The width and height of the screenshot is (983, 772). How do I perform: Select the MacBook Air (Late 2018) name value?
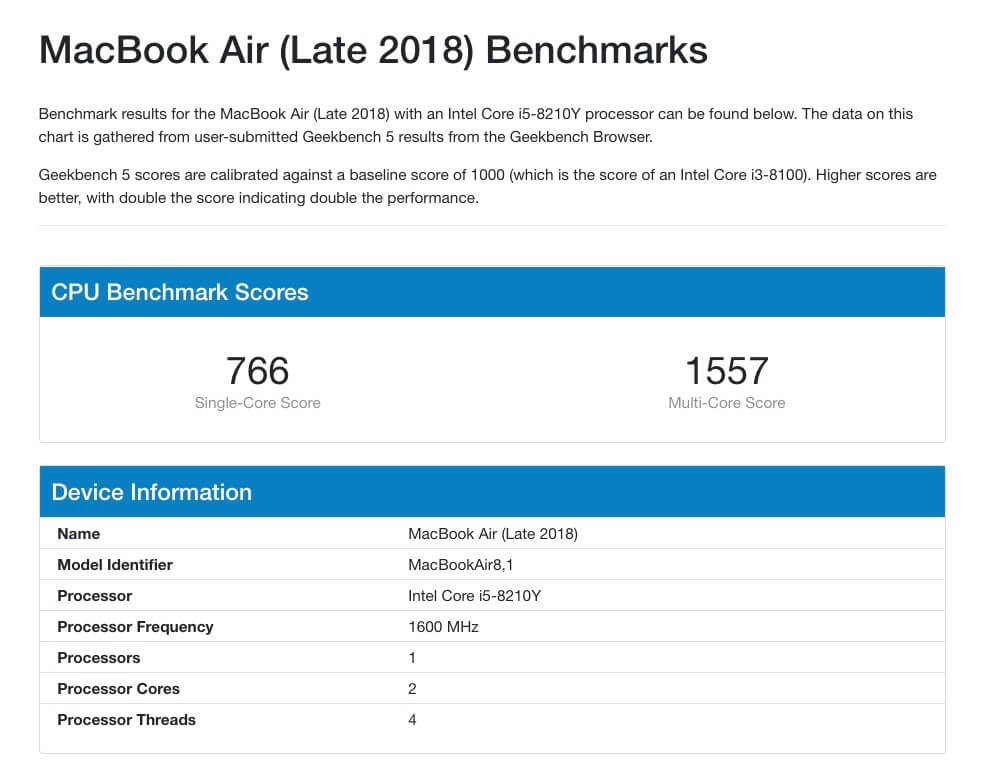(x=493, y=534)
